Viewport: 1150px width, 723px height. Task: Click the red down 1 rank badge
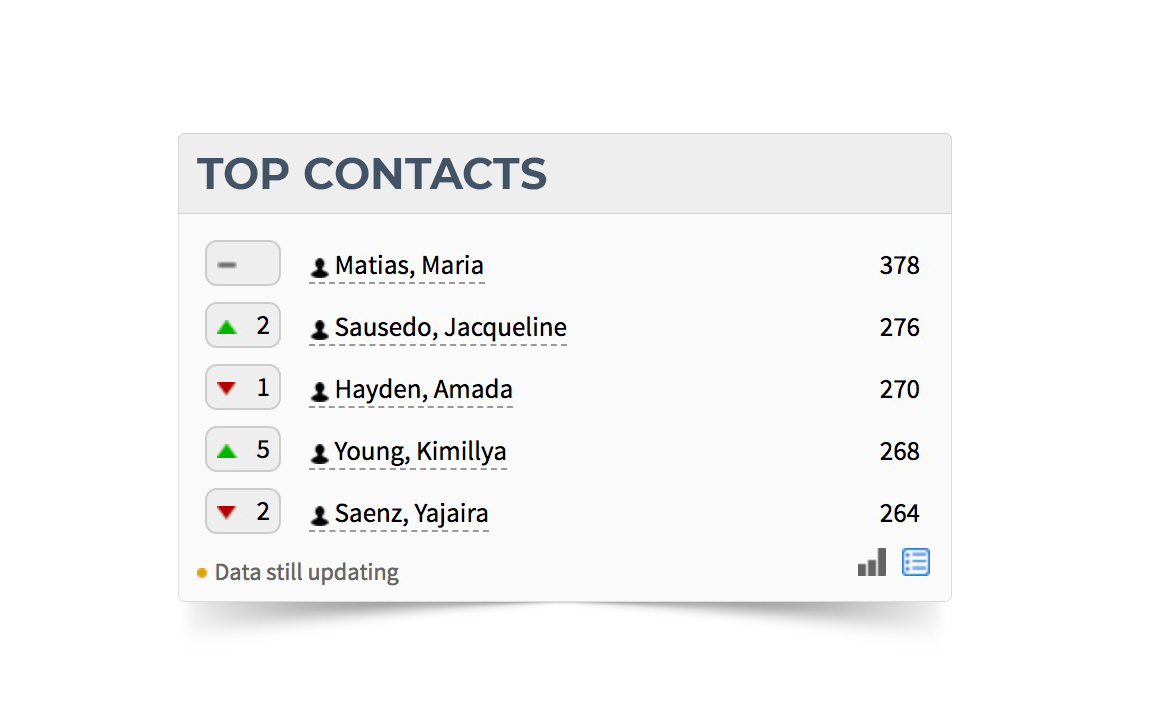click(243, 387)
